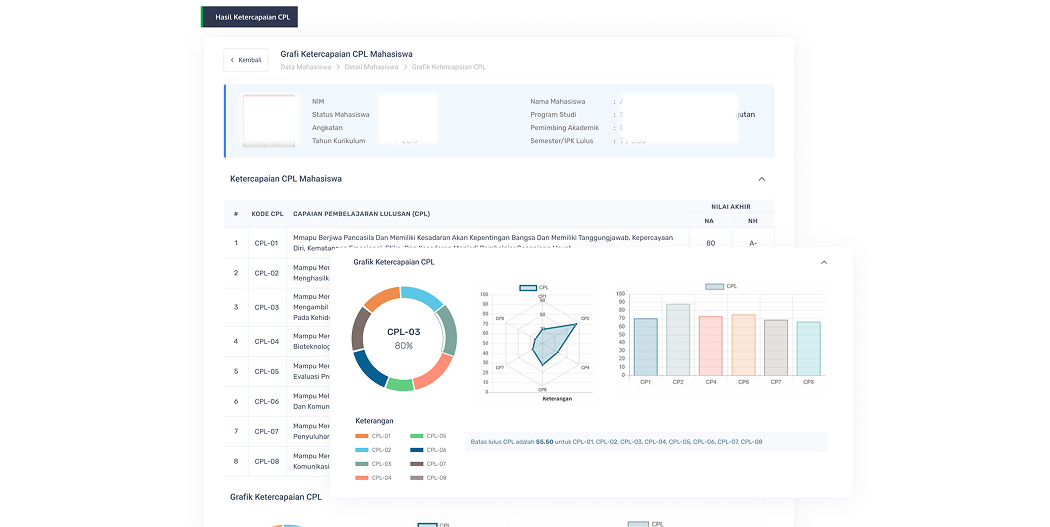
Task: Toggle the bar chart CPL legend
Action: tap(721, 287)
